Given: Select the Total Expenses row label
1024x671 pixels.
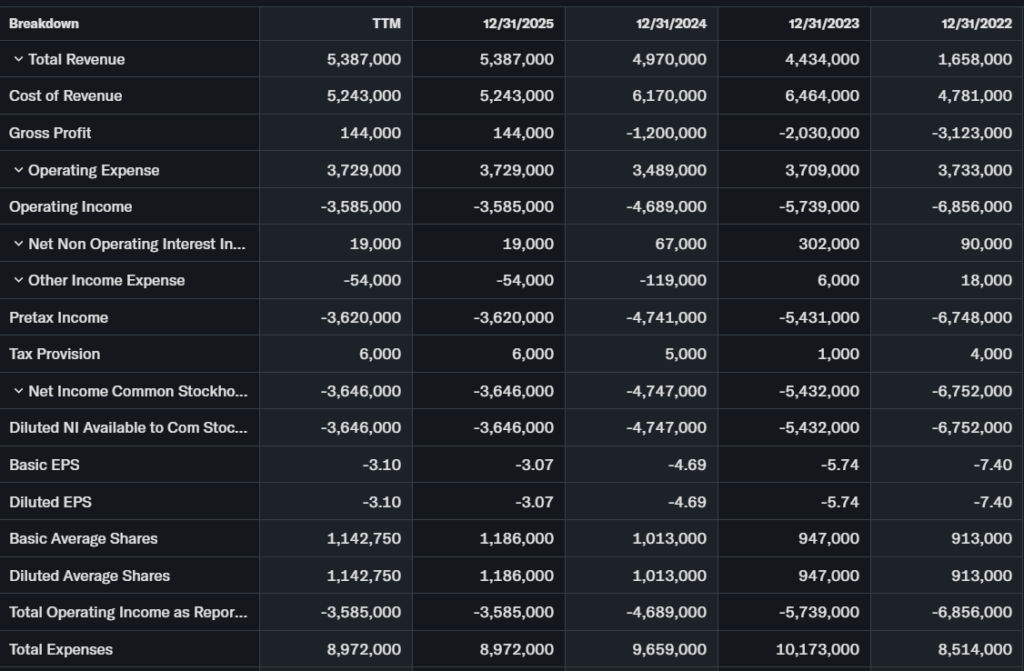Looking at the screenshot, I should pos(61,649).
